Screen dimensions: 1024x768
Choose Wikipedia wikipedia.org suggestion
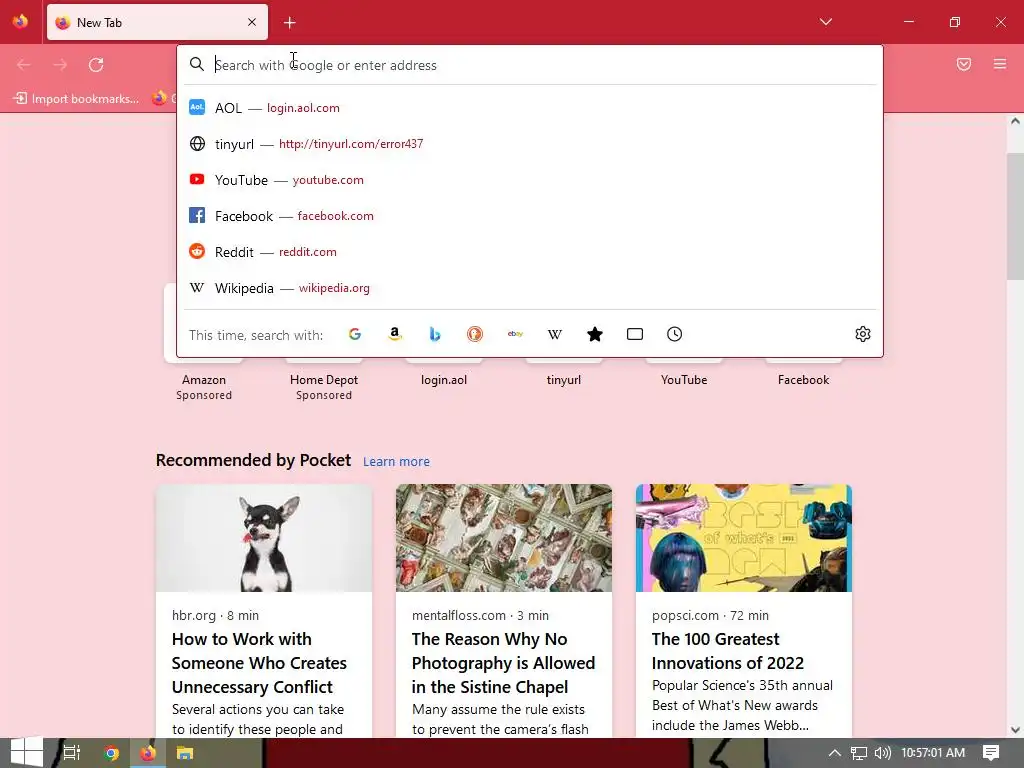point(530,288)
